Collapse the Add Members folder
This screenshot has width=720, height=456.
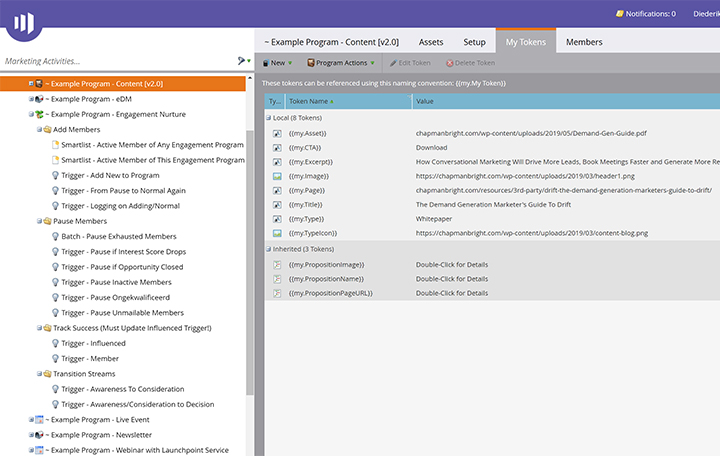(39, 129)
